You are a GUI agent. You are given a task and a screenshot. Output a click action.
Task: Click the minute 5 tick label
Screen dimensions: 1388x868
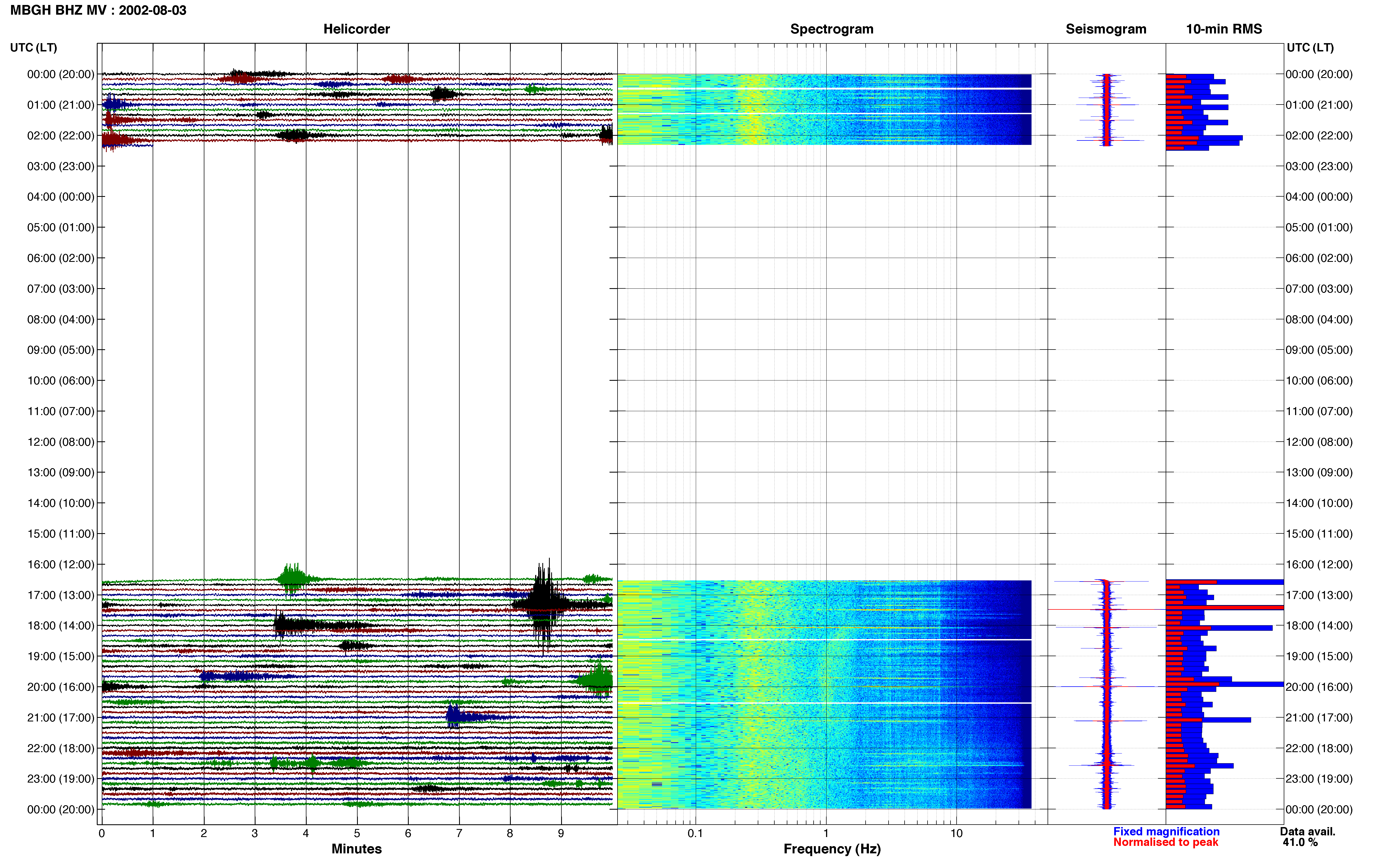(x=357, y=833)
